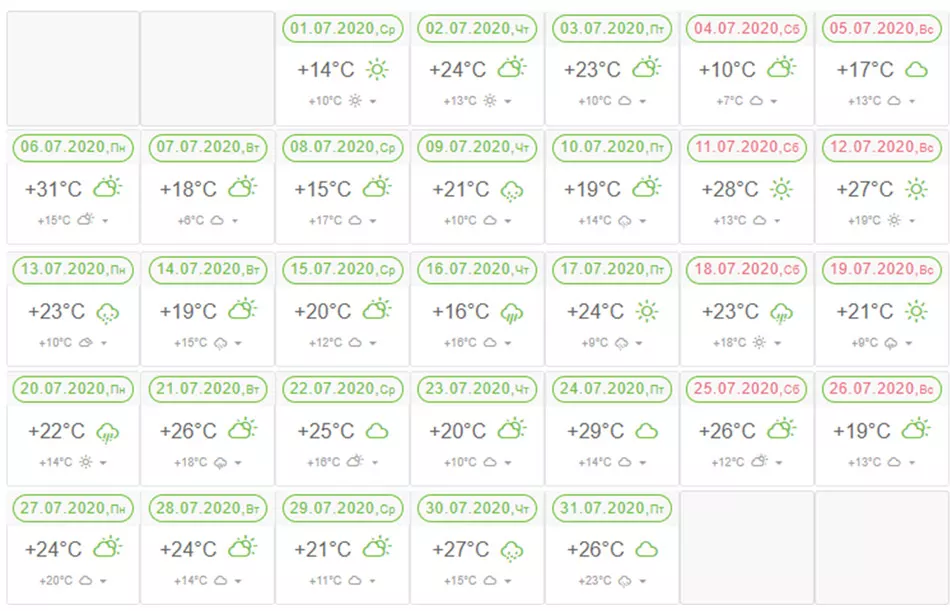Click the storm icon for 20.07.2020
The width and height of the screenshot is (950, 611).
(x=107, y=433)
